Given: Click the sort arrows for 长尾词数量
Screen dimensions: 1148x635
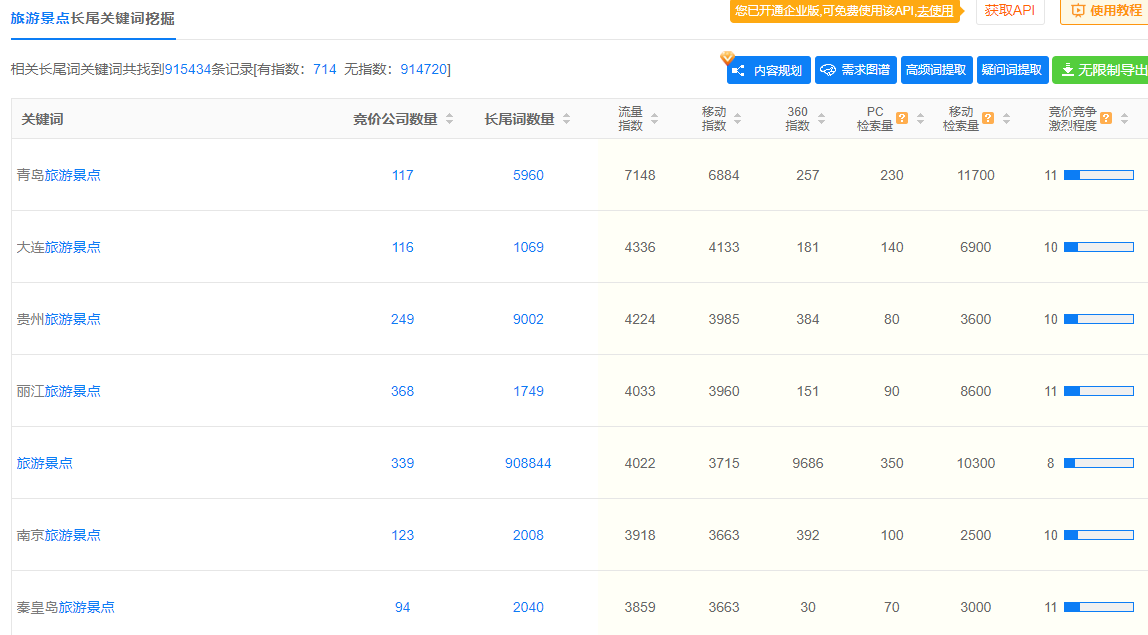Looking at the screenshot, I should (x=566, y=119).
